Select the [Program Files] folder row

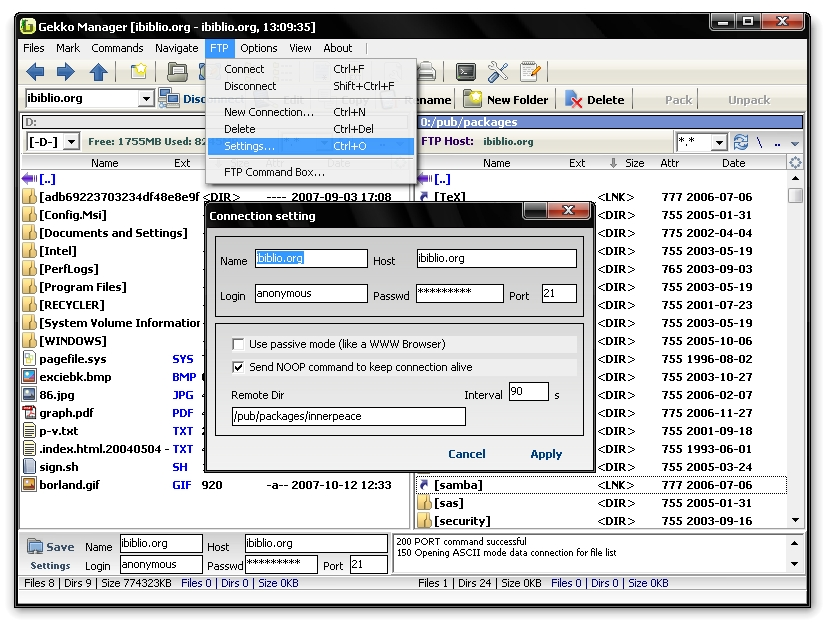click(111, 287)
